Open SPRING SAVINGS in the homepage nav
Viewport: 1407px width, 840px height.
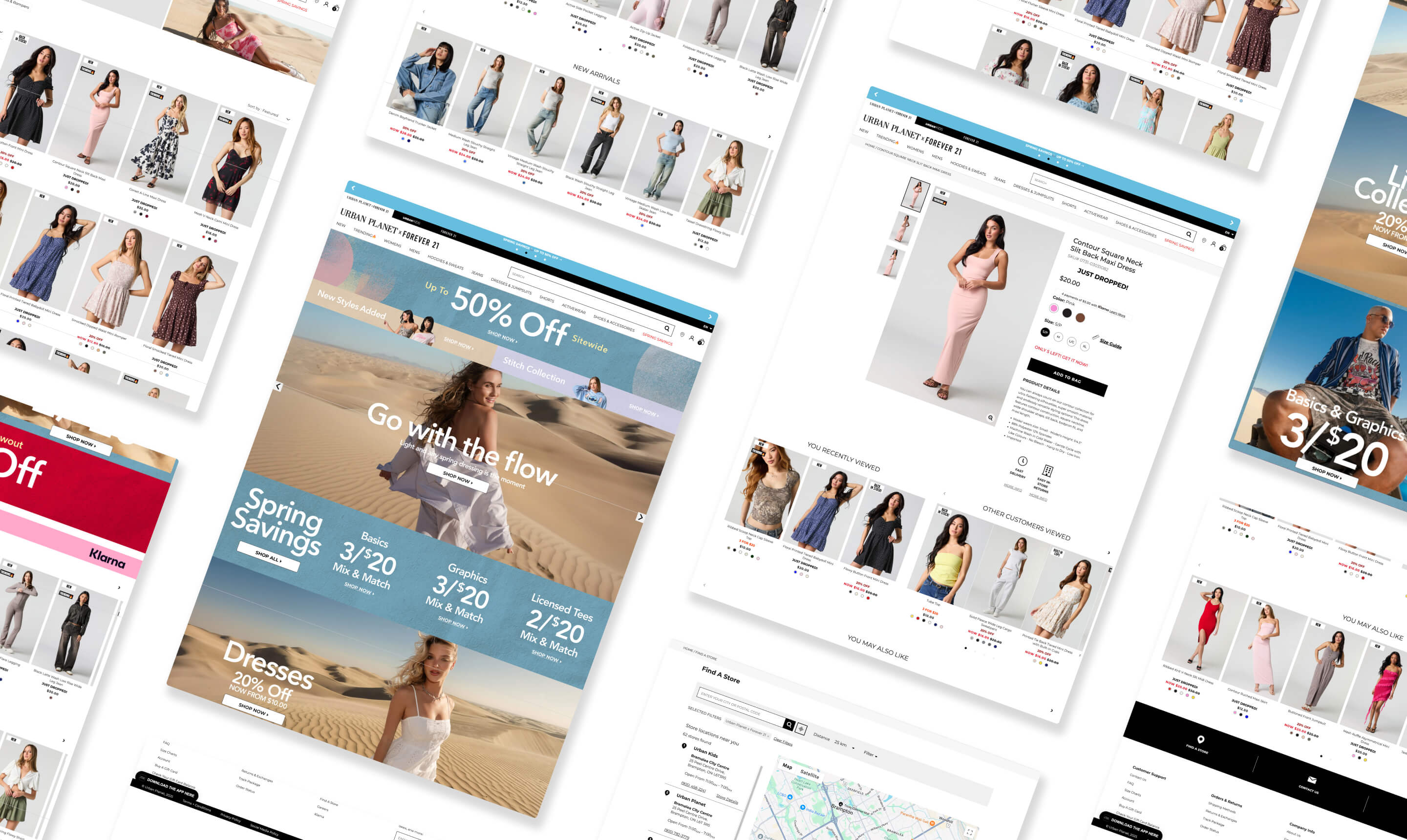coord(658,339)
